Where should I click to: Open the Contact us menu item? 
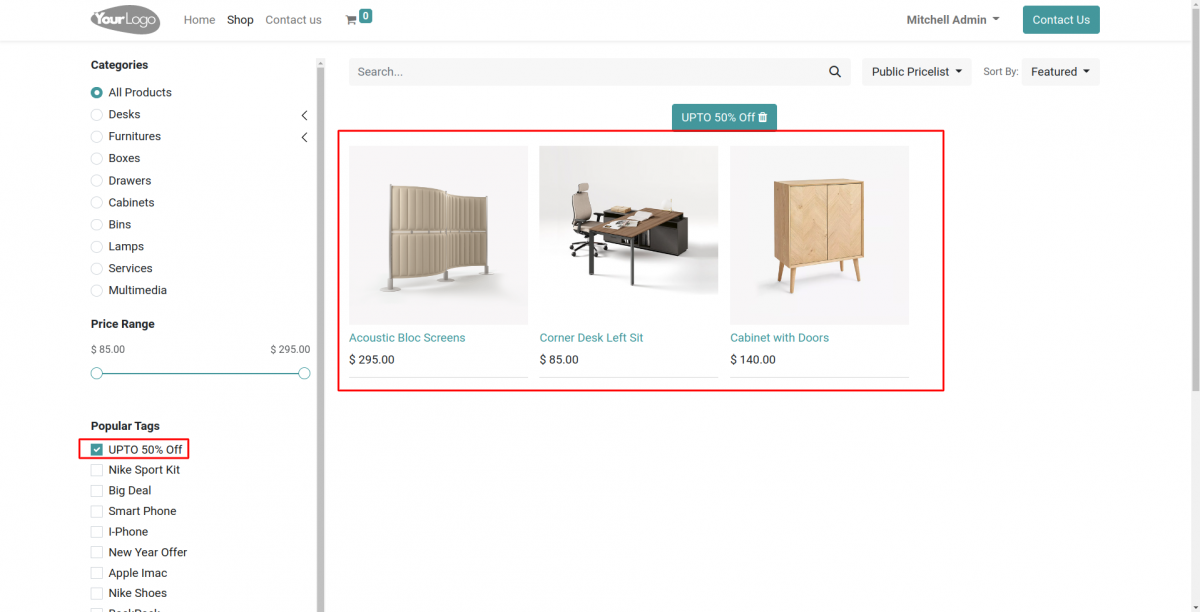tap(293, 19)
